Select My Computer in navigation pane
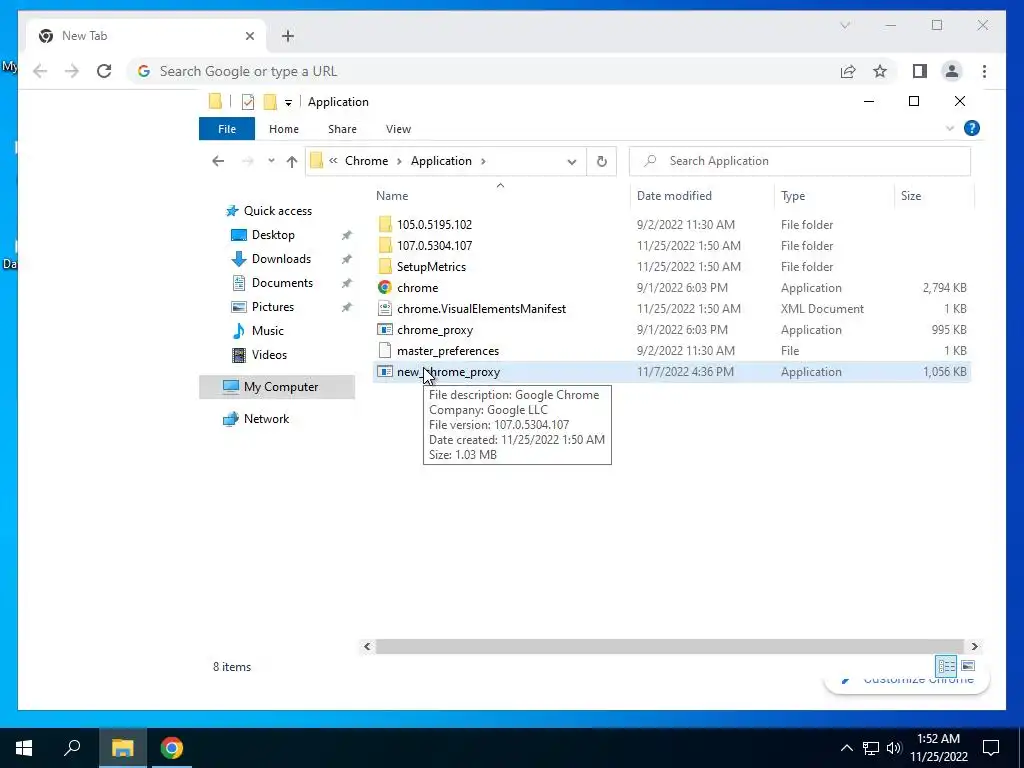The image size is (1024, 768). [277, 387]
